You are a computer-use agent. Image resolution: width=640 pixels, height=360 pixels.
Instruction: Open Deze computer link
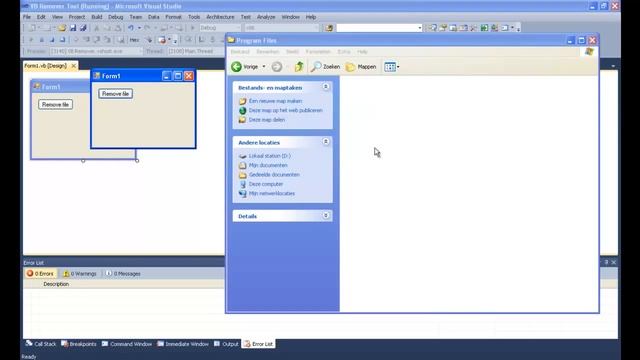266,184
